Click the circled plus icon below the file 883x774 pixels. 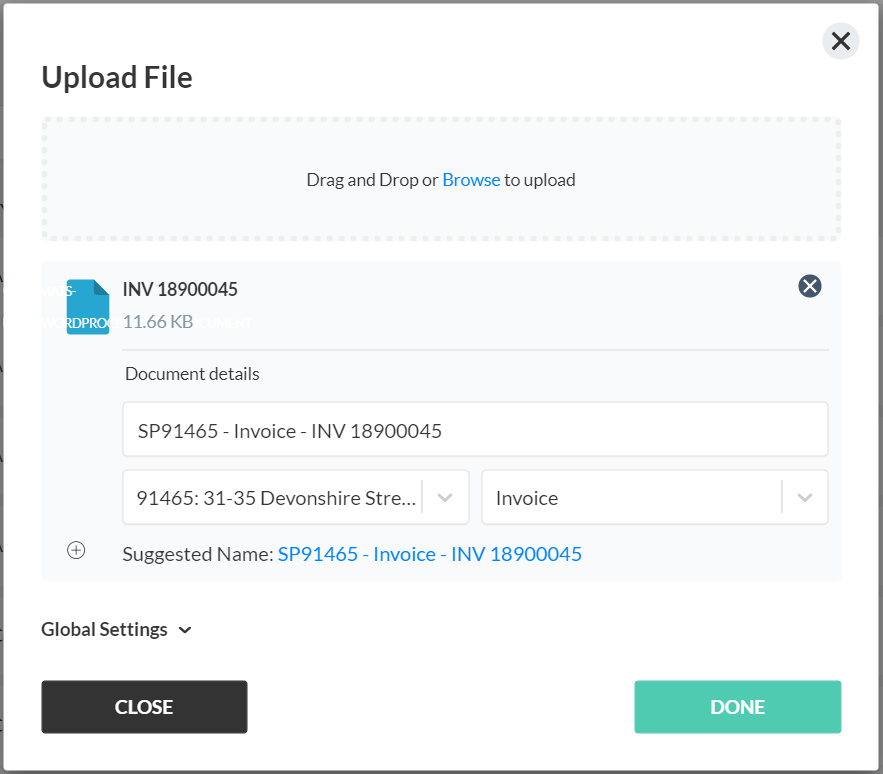coord(76,550)
